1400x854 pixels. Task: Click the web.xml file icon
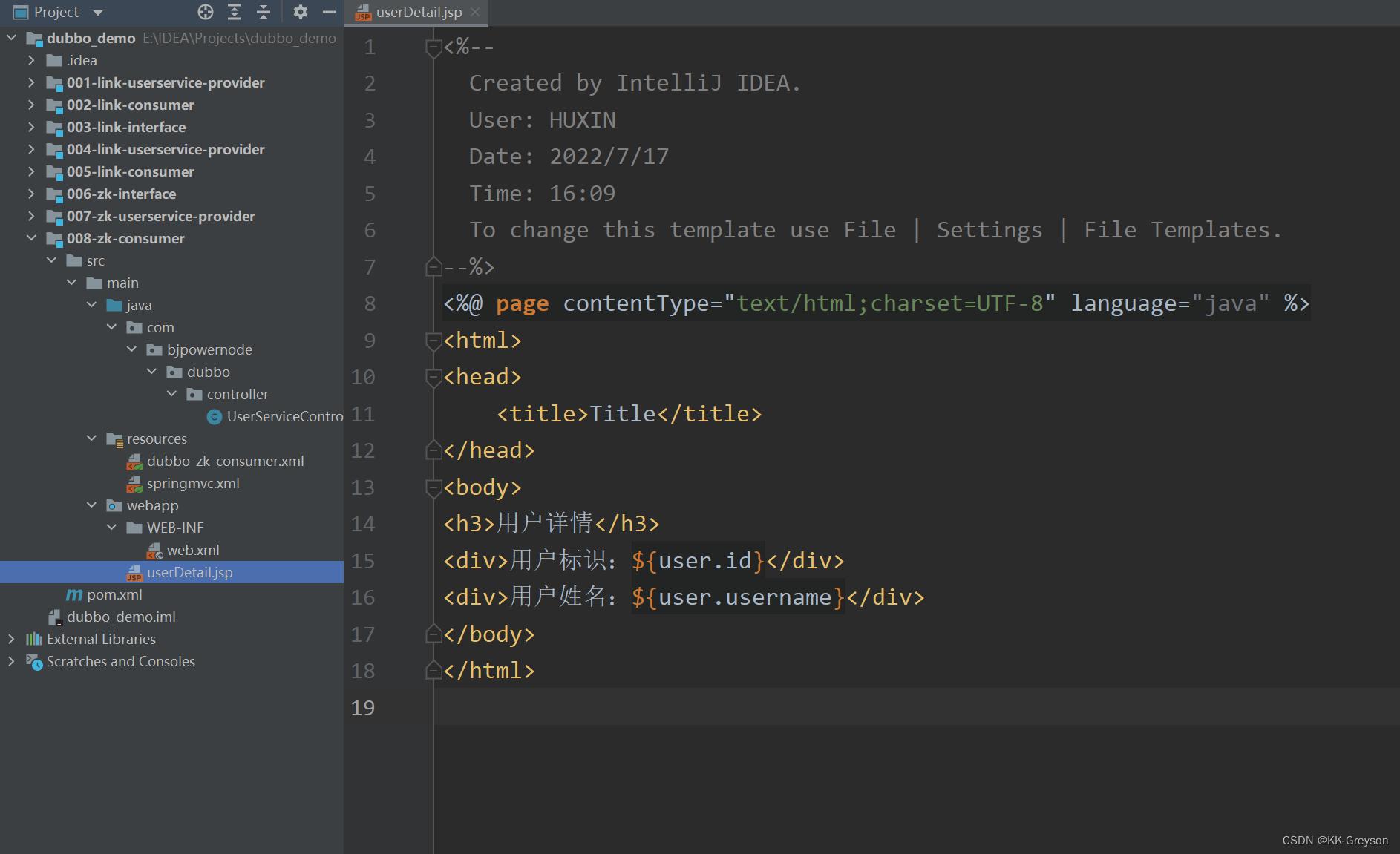tap(154, 551)
